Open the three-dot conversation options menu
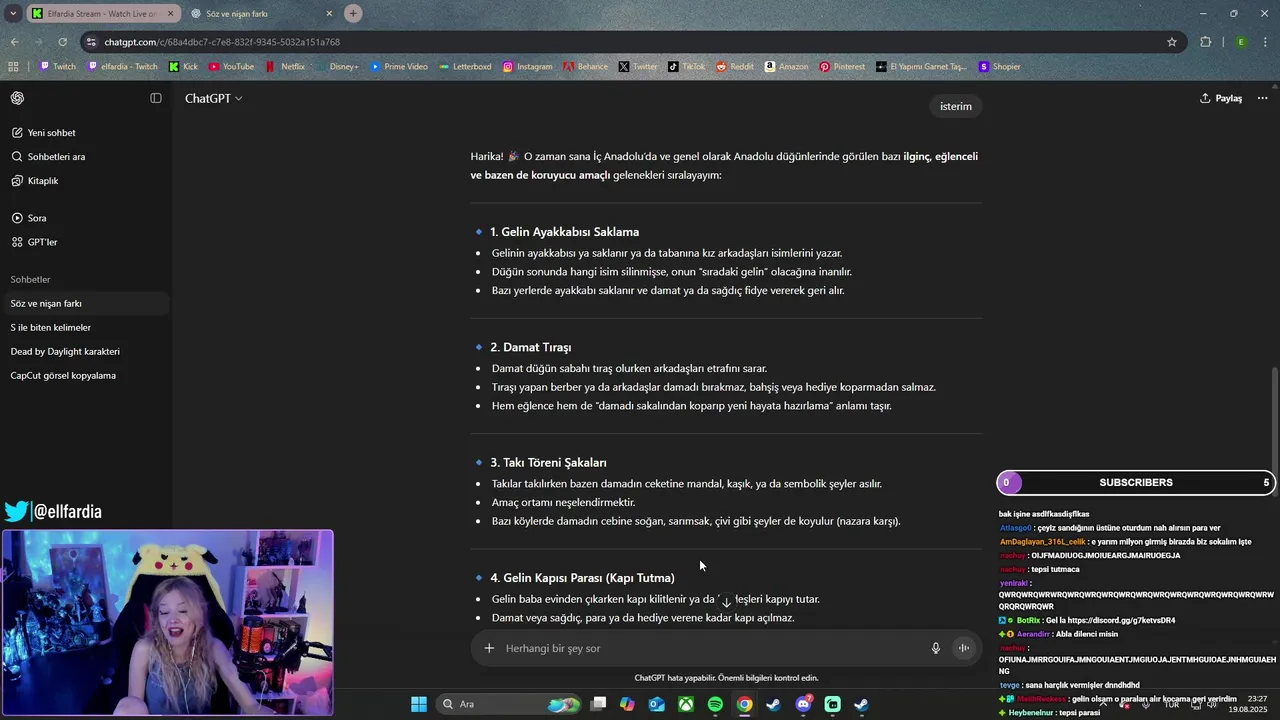The image size is (1280, 720). pyautogui.click(x=1262, y=98)
